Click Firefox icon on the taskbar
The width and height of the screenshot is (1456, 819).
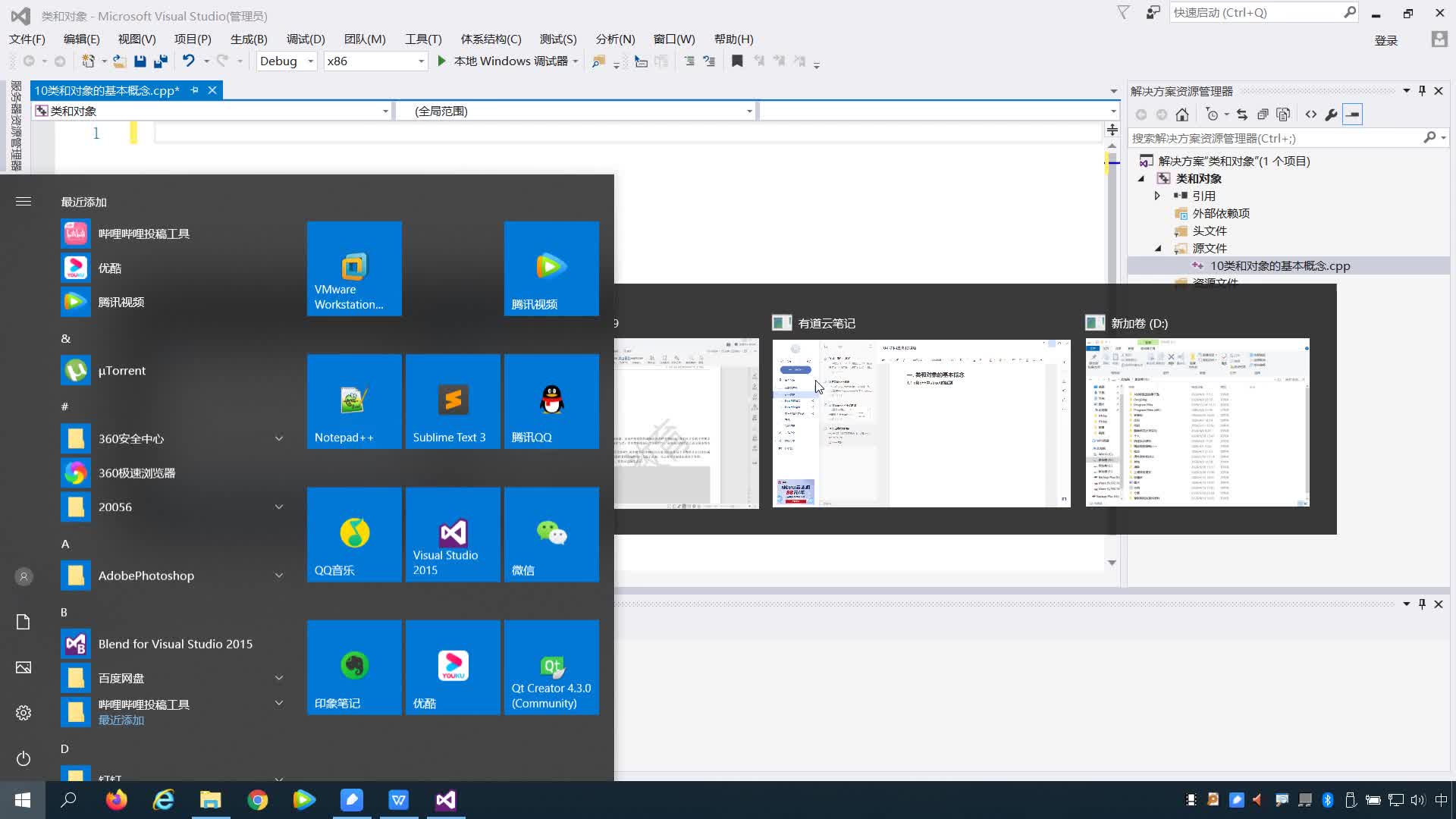coord(116,800)
